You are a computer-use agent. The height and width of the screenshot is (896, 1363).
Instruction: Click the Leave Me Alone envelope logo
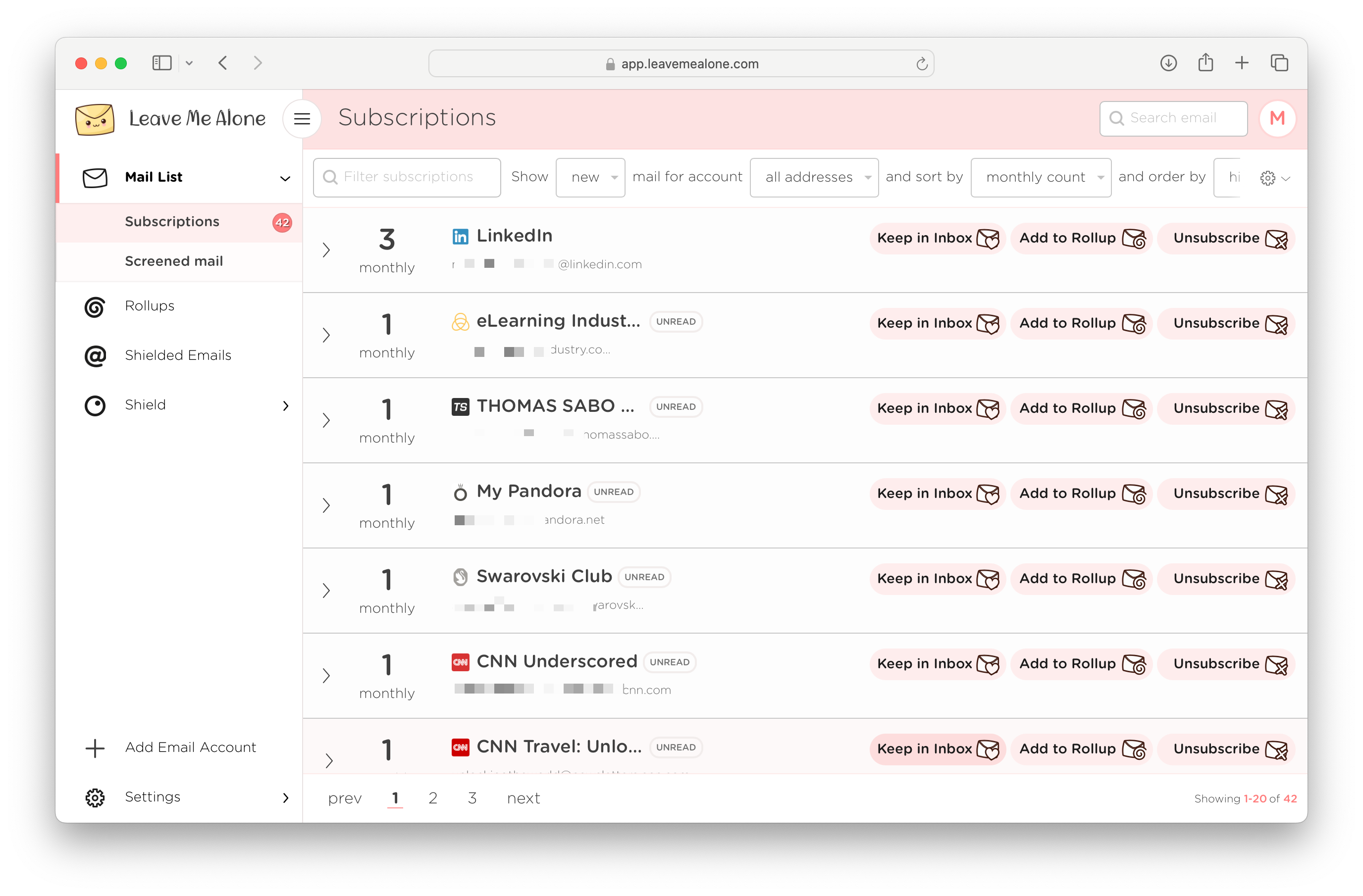point(95,119)
